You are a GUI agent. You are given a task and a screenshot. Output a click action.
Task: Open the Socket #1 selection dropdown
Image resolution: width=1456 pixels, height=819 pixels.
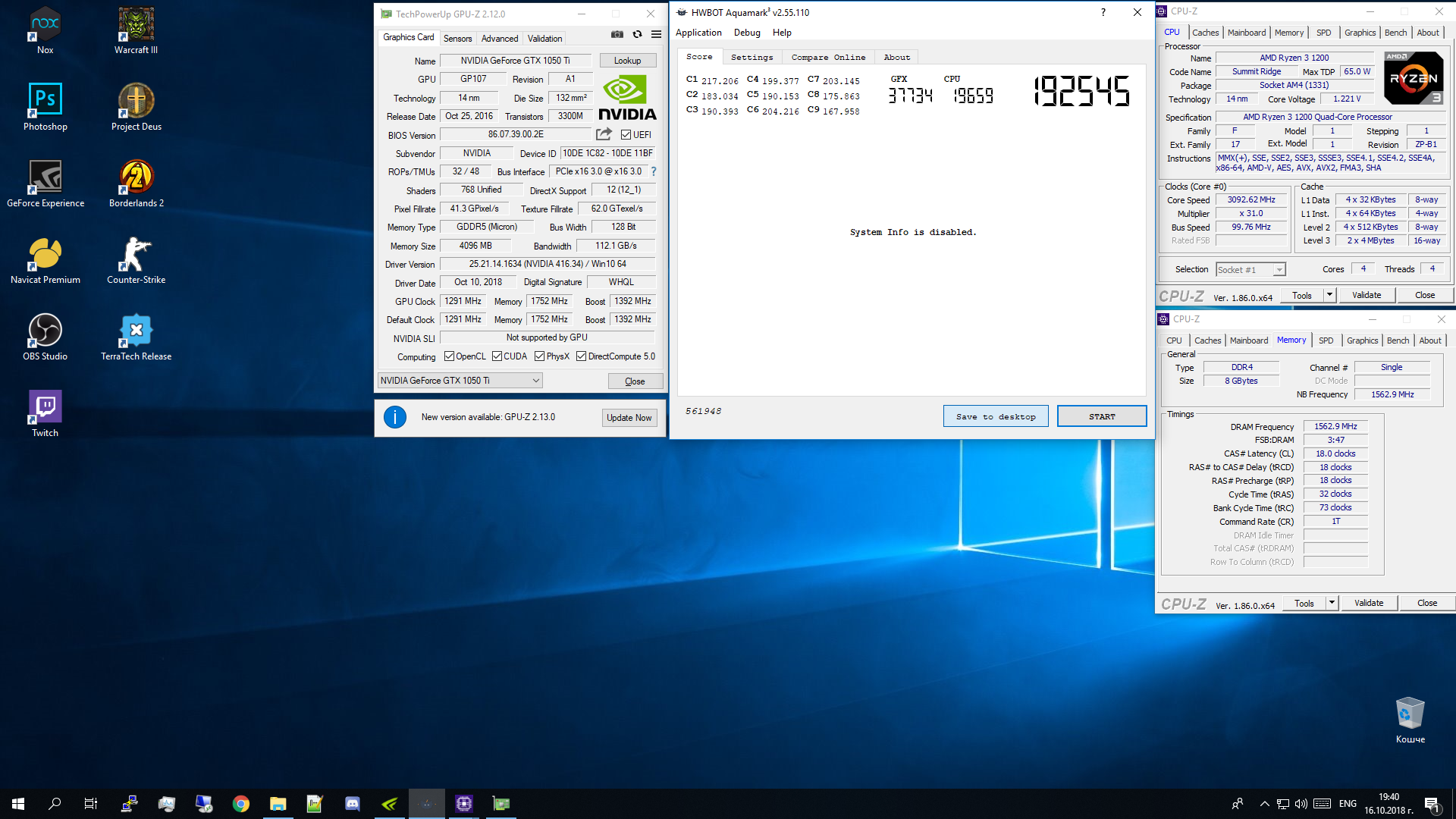[x=1250, y=270]
